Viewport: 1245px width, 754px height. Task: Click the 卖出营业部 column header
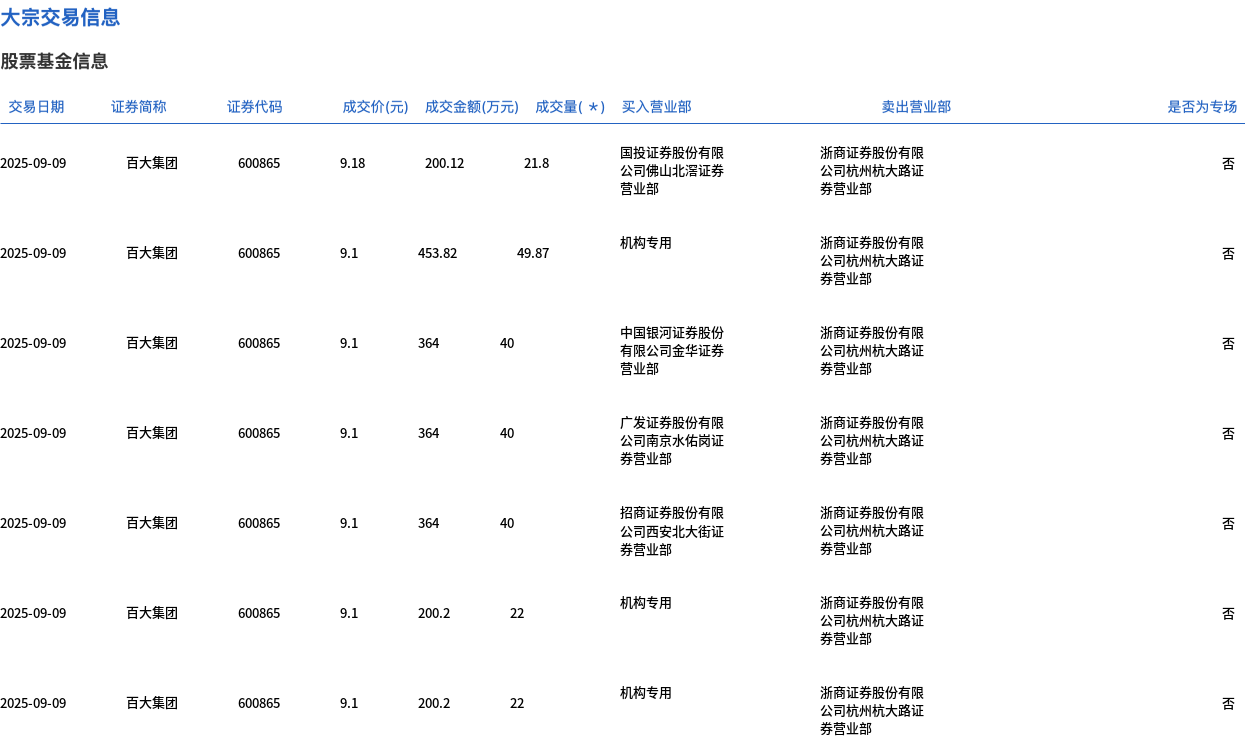coord(916,107)
